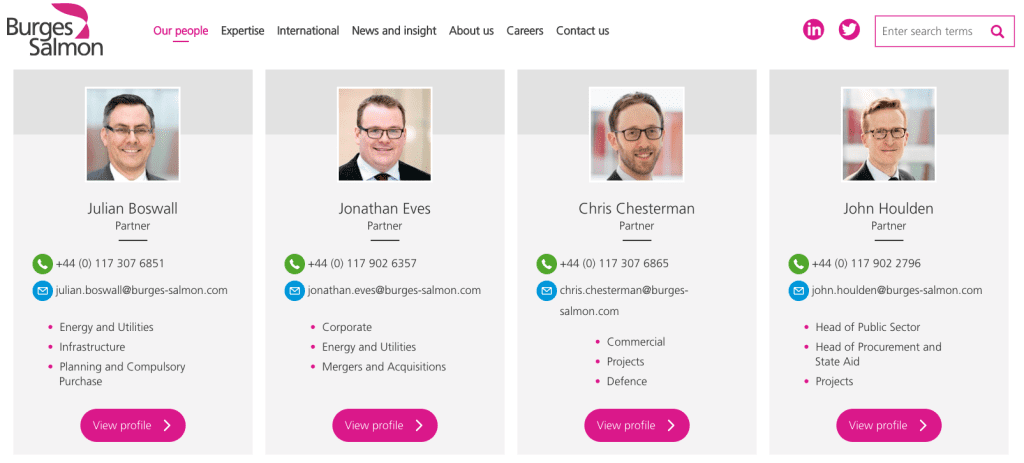The height and width of the screenshot is (463, 1024).
Task: Click the search magnifier icon
Action: tap(997, 31)
